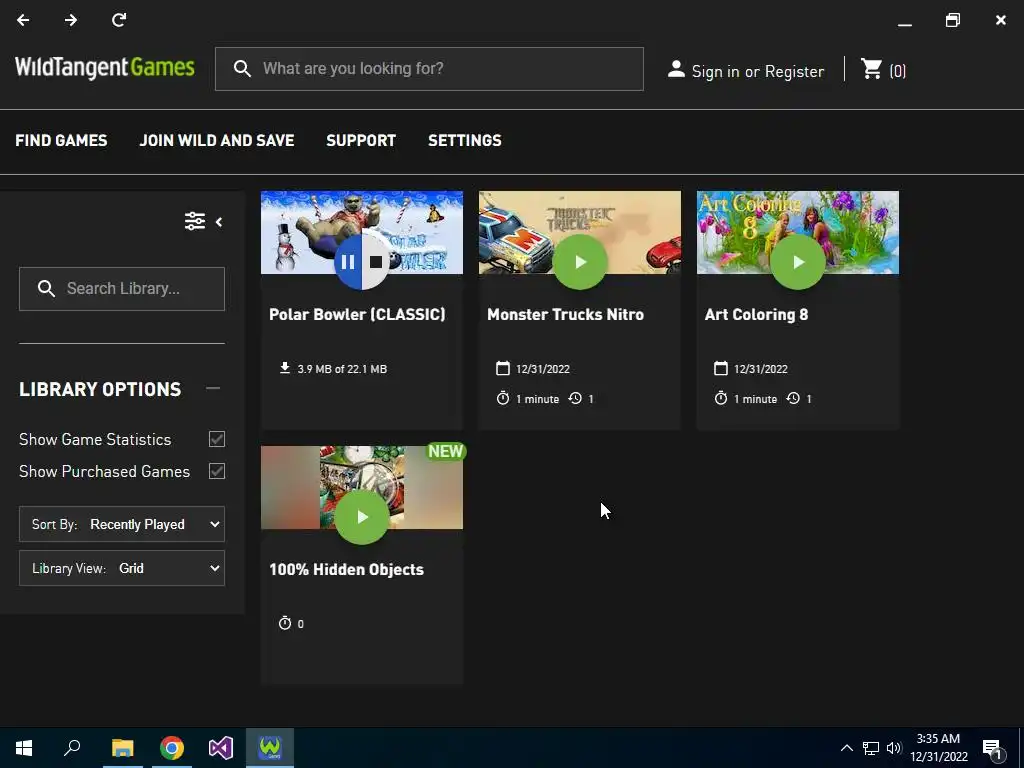
Task: Click Monster Trucks Nitro play count icon
Action: pyautogui.click(x=575, y=398)
